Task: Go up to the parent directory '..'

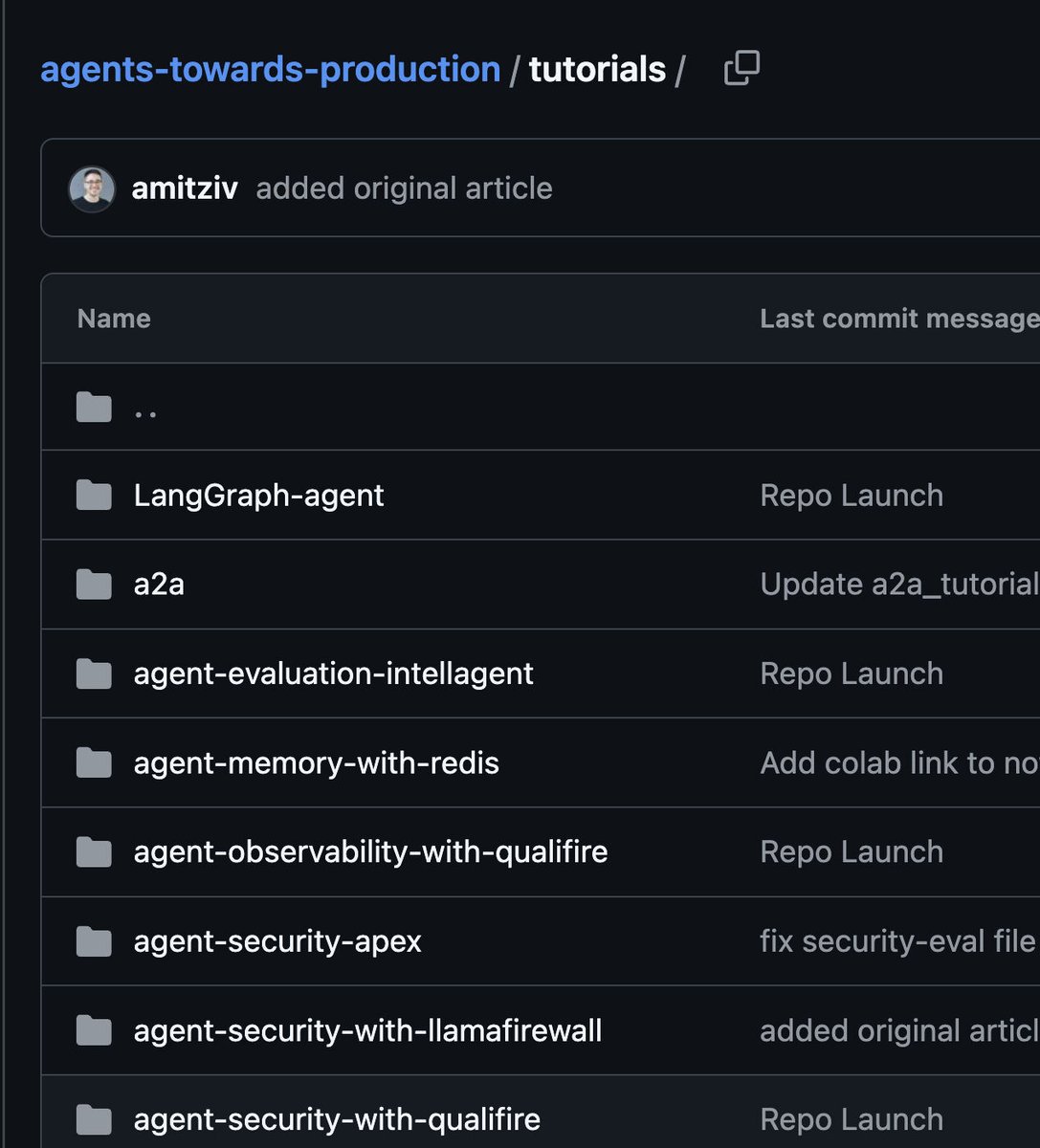Action: pyautogui.click(x=145, y=412)
